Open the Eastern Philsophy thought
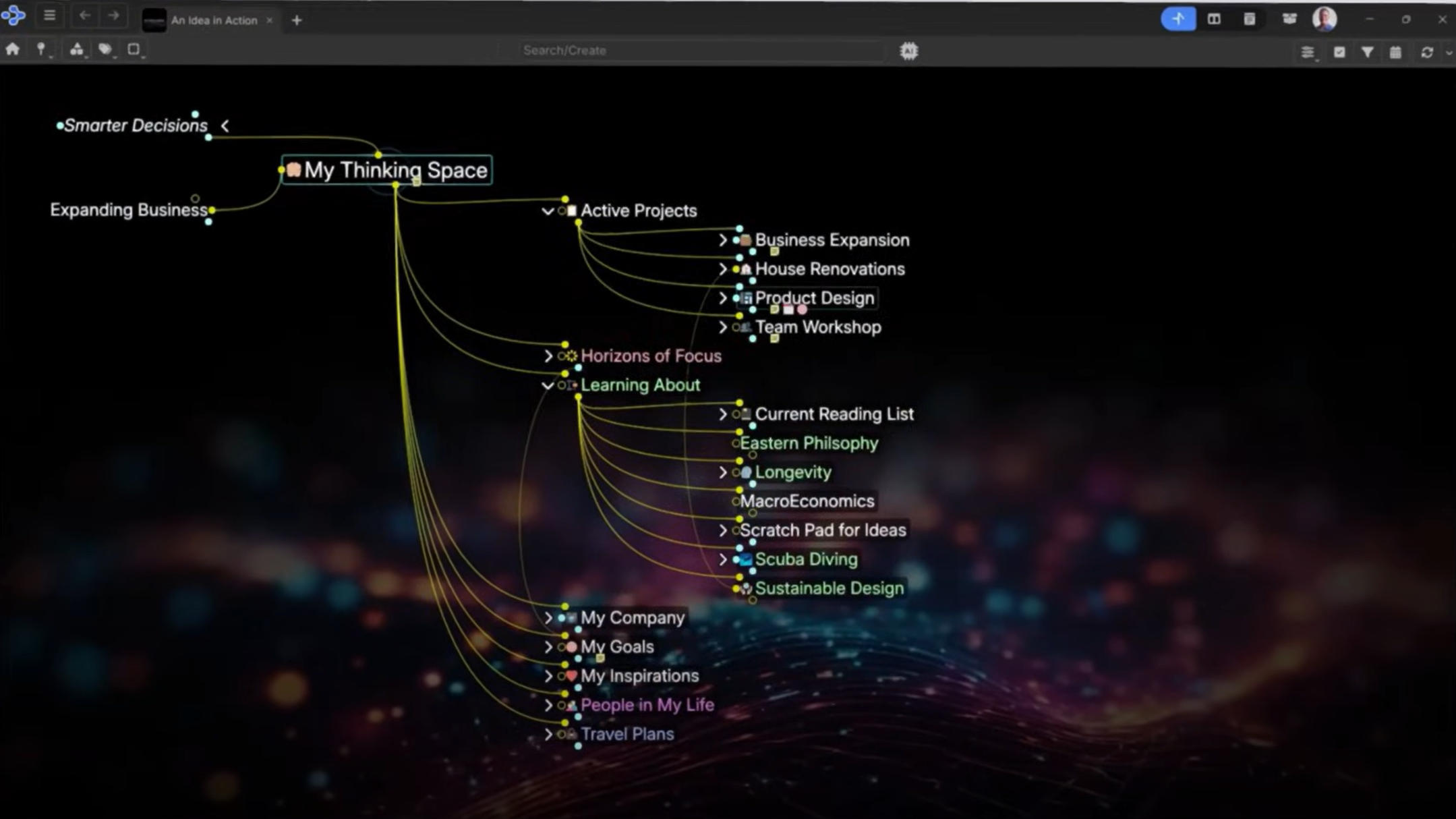 pos(809,443)
